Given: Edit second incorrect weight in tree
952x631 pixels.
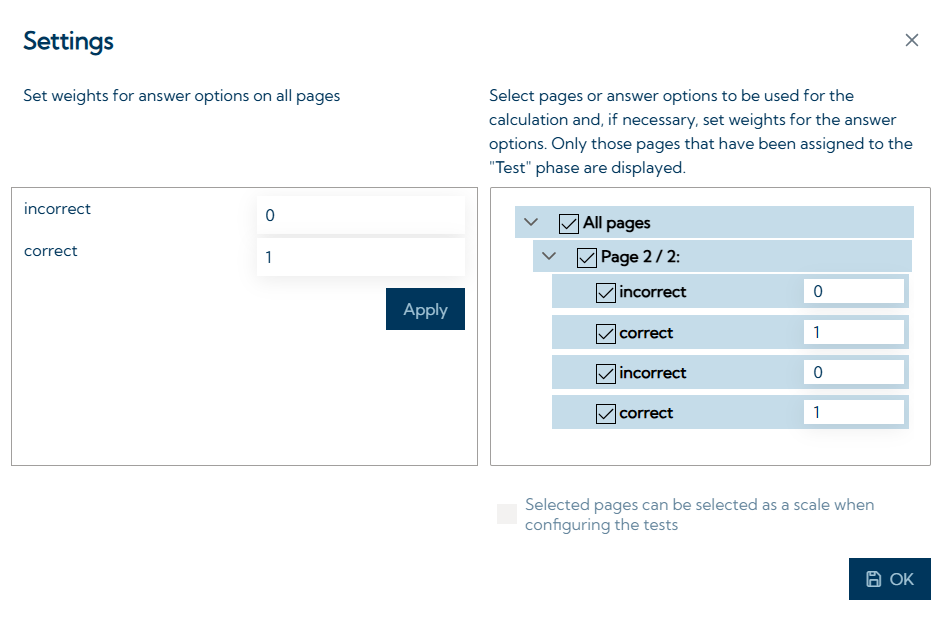Looking at the screenshot, I should pyautogui.click(x=853, y=372).
